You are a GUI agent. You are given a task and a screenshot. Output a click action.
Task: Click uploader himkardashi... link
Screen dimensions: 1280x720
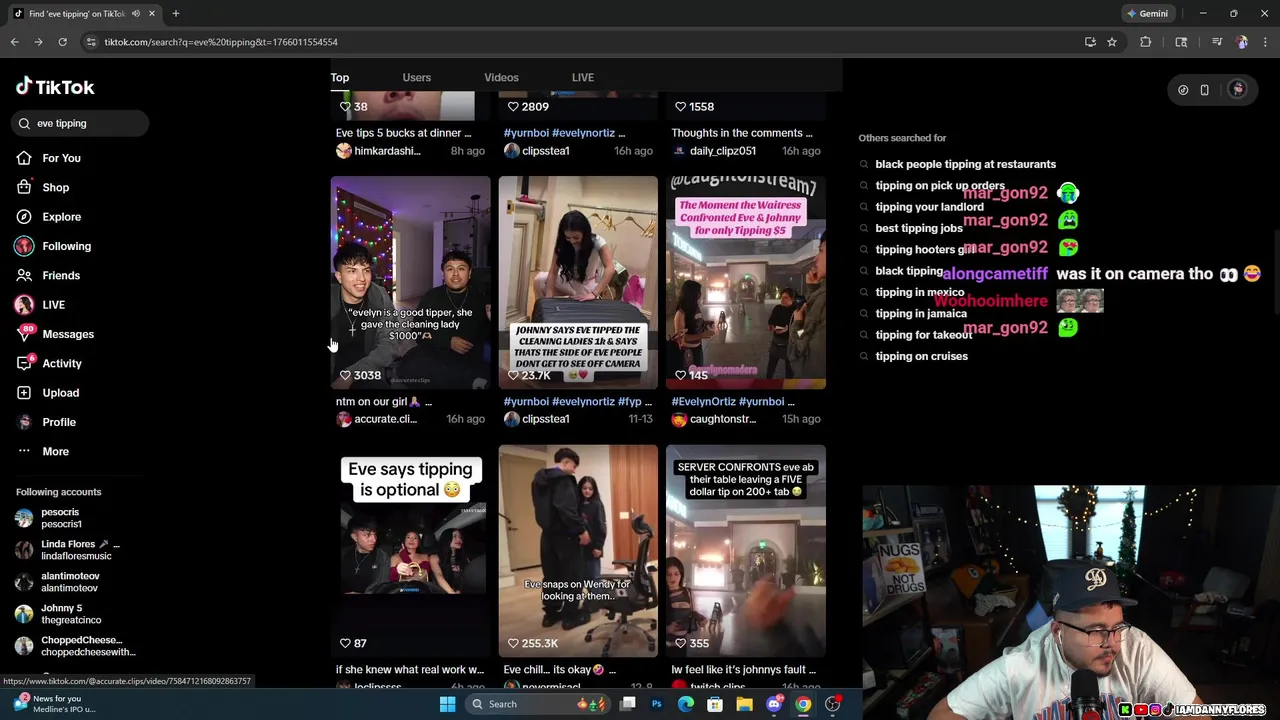click(x=387, y=151)
